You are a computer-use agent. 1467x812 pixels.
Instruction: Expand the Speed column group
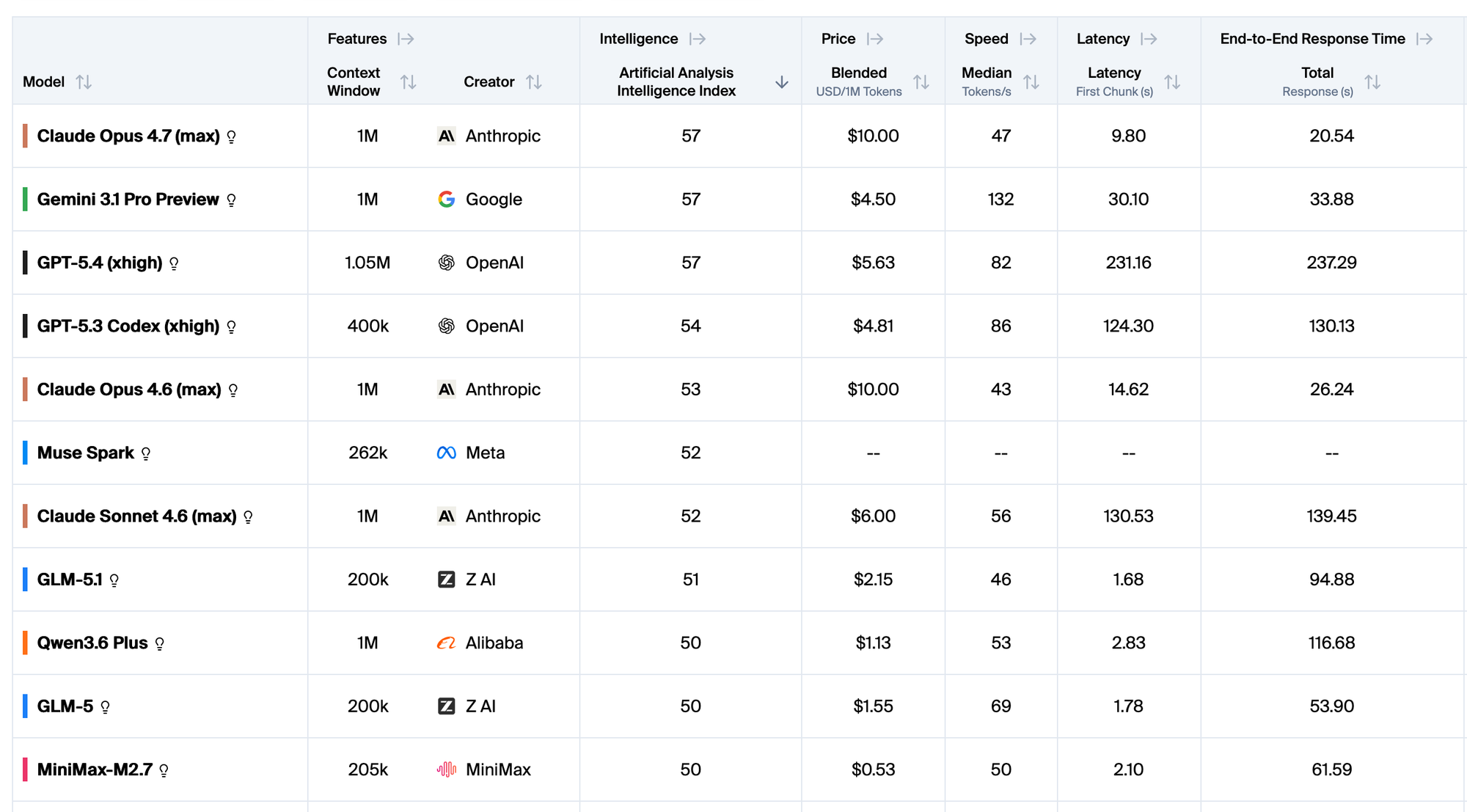coord(1028,39)
